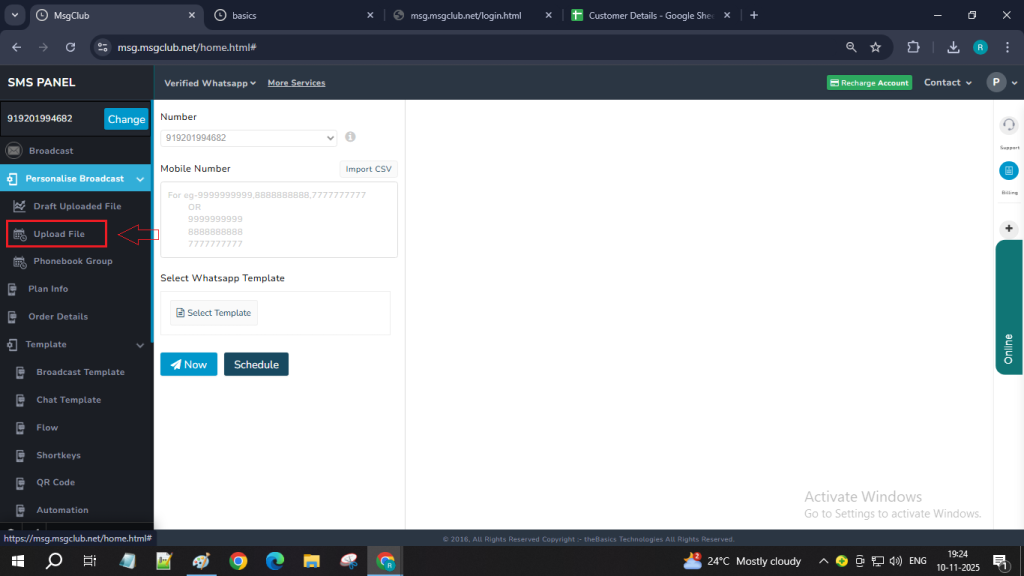Collapse the Personalise Broadcast section
The image size is (1024, 576).
(x=140, y=179)
